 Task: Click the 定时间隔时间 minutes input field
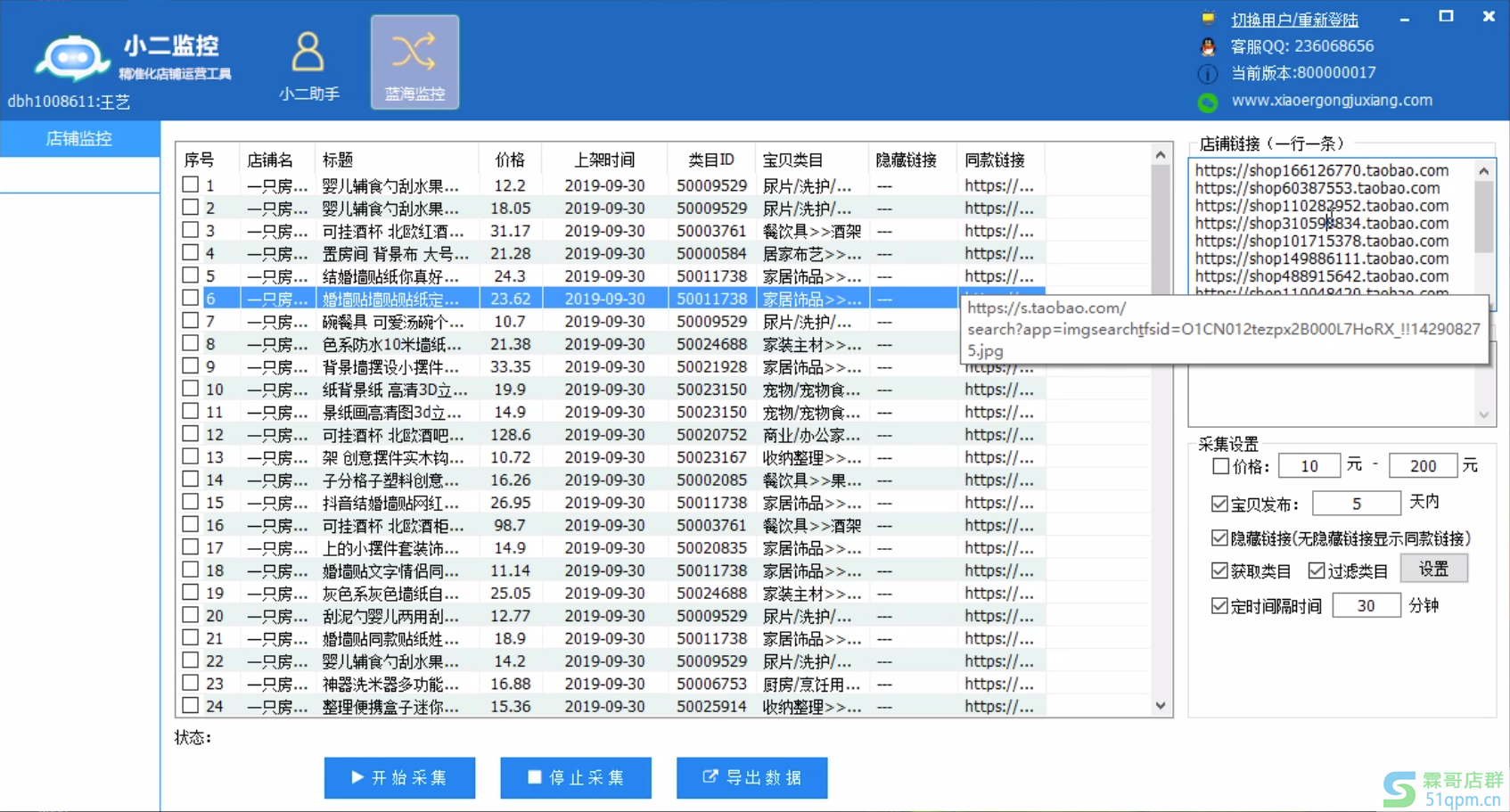point(1366,606)
